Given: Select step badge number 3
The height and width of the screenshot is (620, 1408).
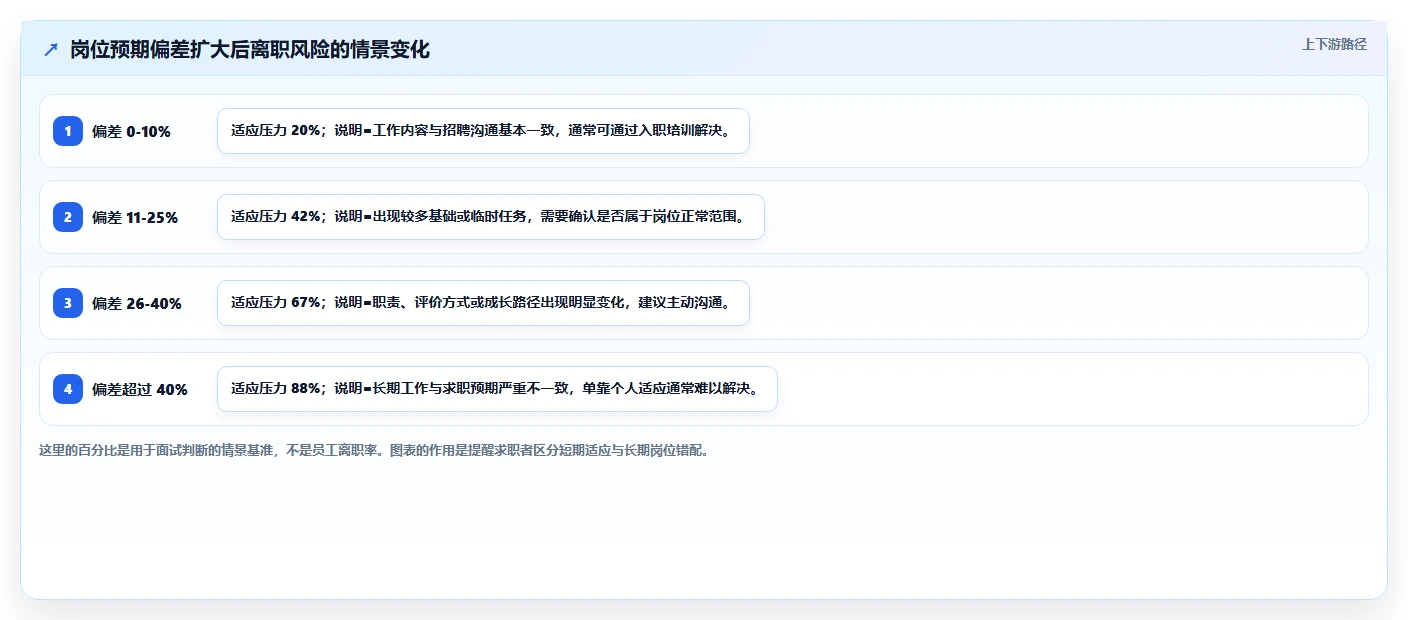Looking at the screenshot, I should coord(68,303).
